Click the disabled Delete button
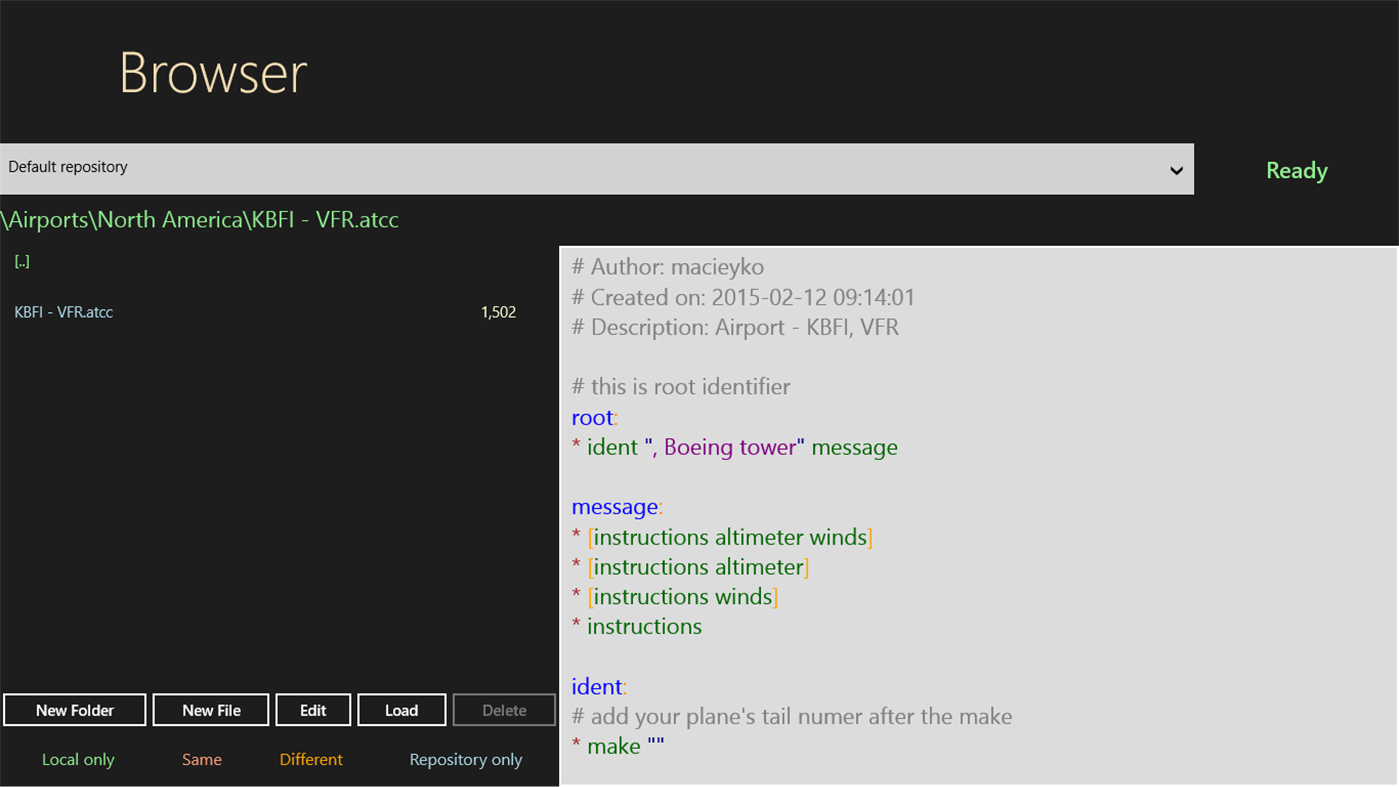The image size is (1399, 787). [503, 710]
